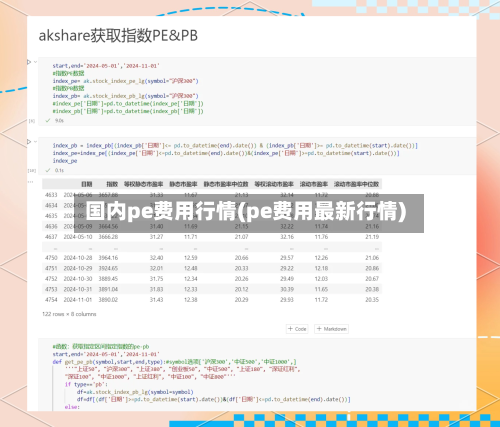Click code line 'index_pe= ak.stock_index_pe_lg'
This screenshot has height=427, width=500.
point(126,81)
